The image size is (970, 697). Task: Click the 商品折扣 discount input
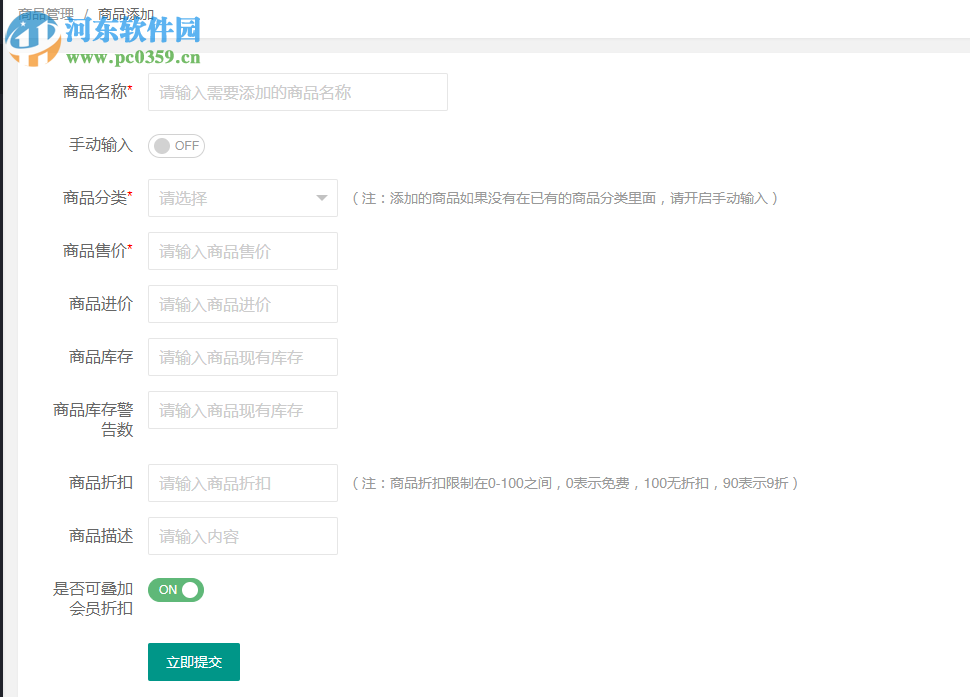(242, 483)
